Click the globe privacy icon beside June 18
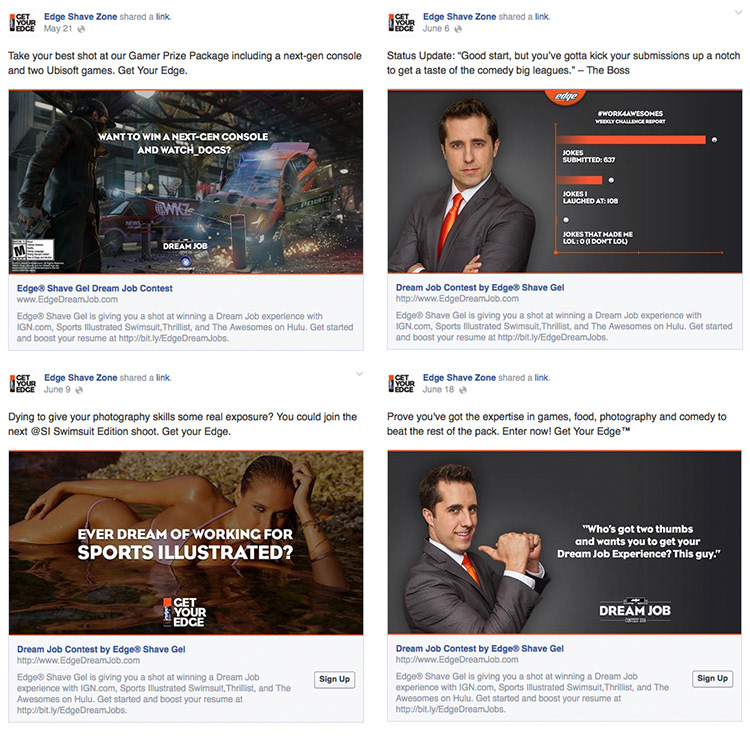Screen dimensions: 750x748 coord(463,390)
